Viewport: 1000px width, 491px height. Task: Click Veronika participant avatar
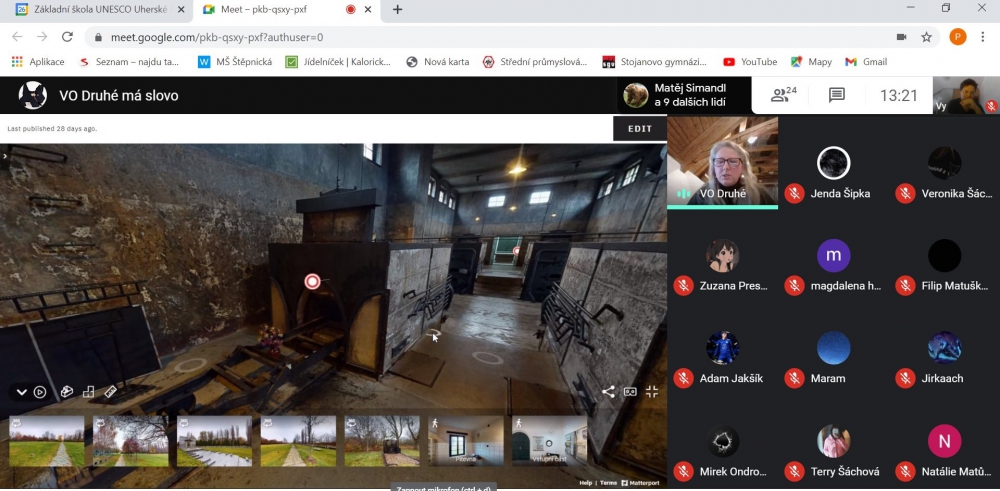[x=944, y=163]
